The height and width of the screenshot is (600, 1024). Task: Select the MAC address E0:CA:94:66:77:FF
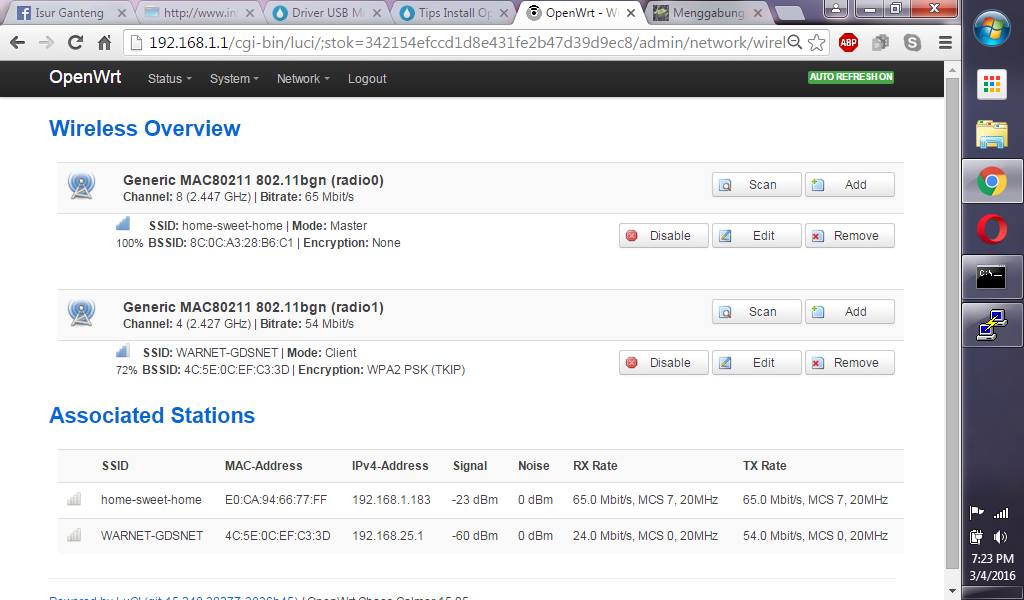click(276, 500)
